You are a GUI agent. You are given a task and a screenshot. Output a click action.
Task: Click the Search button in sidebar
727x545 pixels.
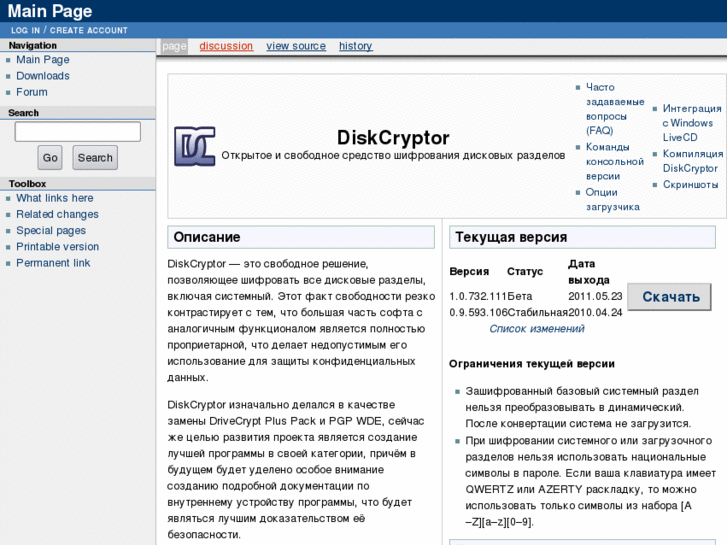coord(95,158)
